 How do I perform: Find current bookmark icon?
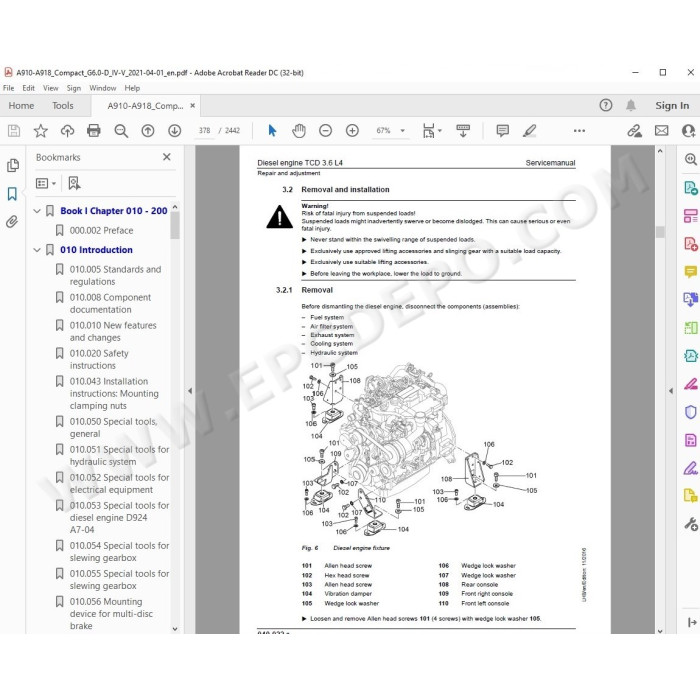pos(74,183)
